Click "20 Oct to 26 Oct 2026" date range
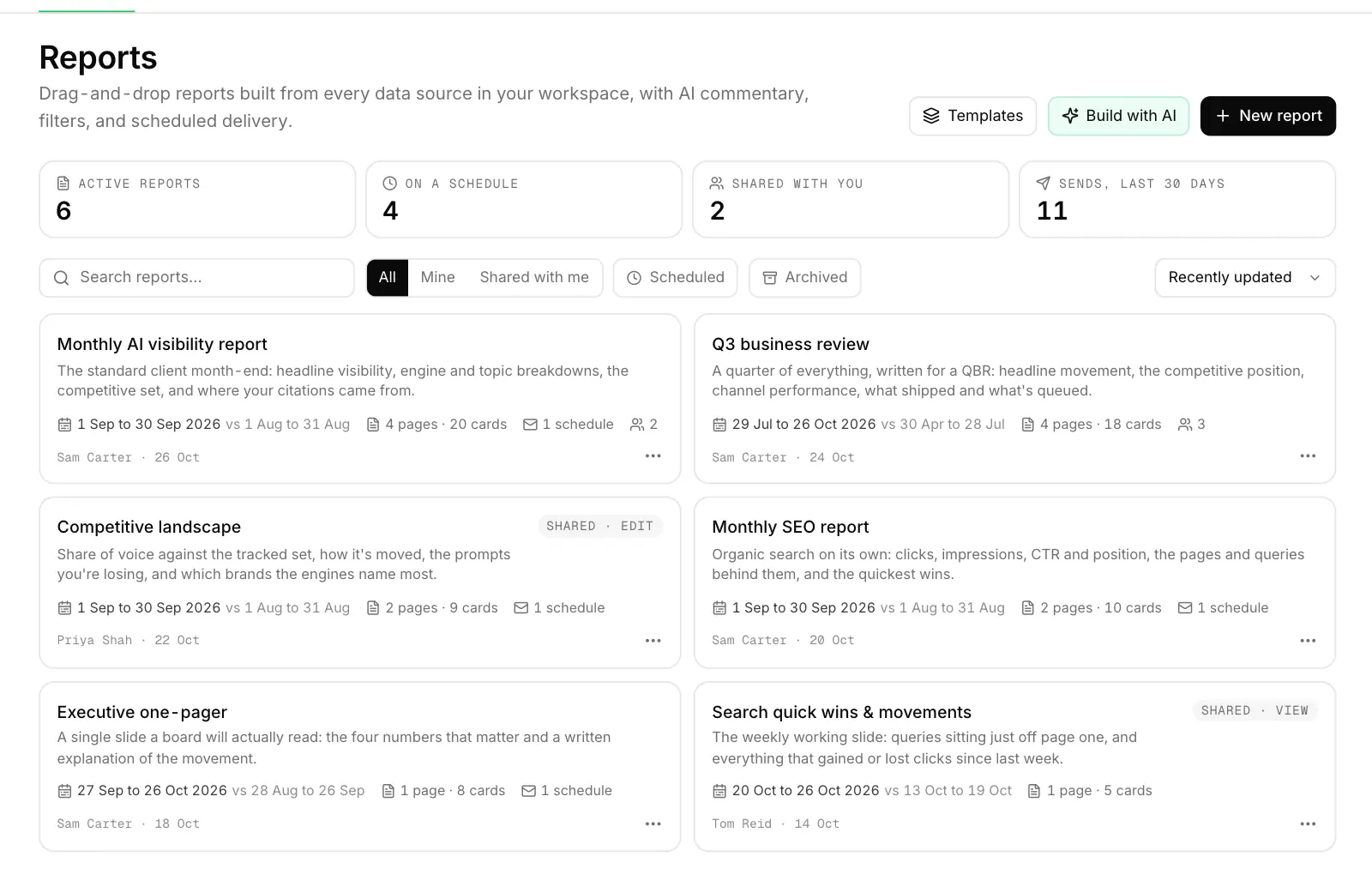Screen dimensions: 1372x887 806,791
